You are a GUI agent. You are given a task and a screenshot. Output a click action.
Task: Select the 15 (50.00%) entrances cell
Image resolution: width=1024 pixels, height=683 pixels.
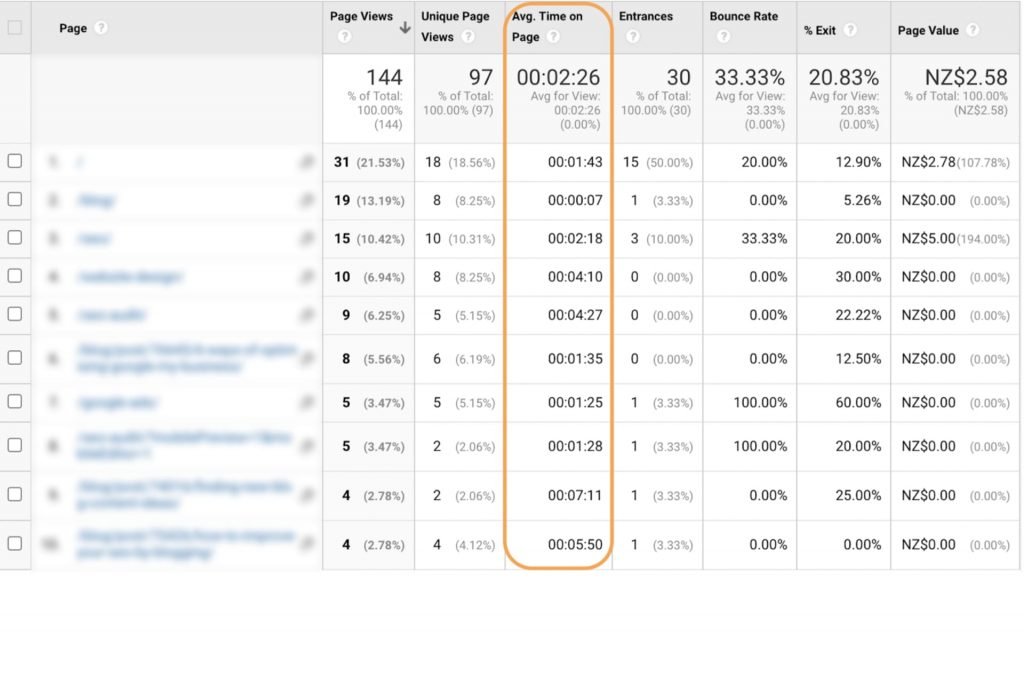pos(658,162)
